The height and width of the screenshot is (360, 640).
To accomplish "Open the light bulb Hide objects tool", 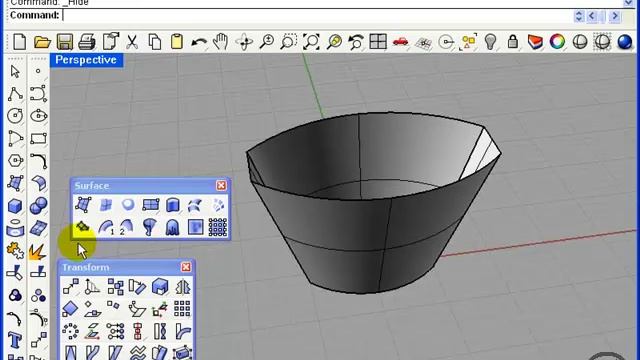I will (x=490, y=42).
